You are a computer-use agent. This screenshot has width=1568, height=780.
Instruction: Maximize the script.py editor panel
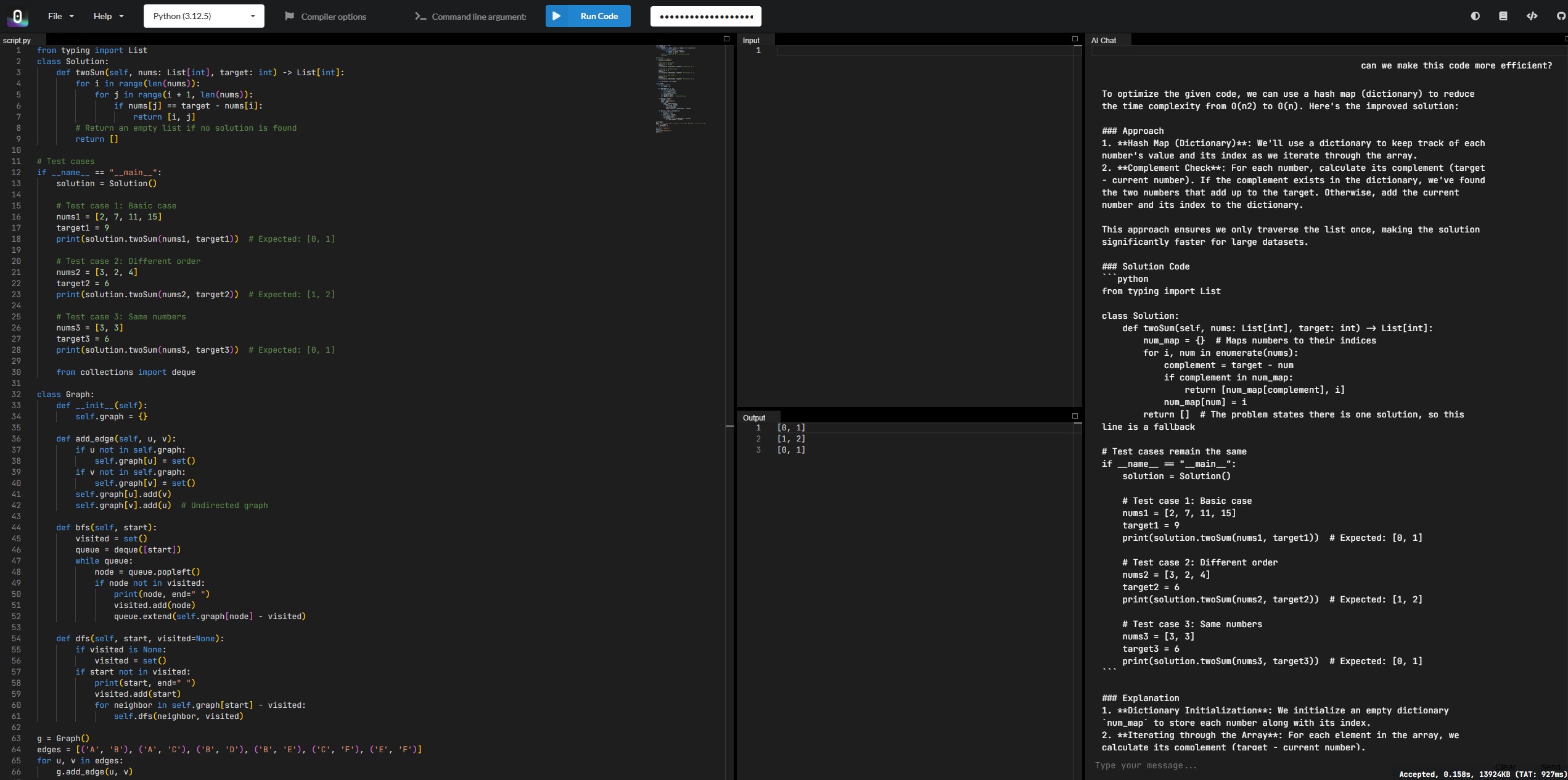click(x=726, y=39)
